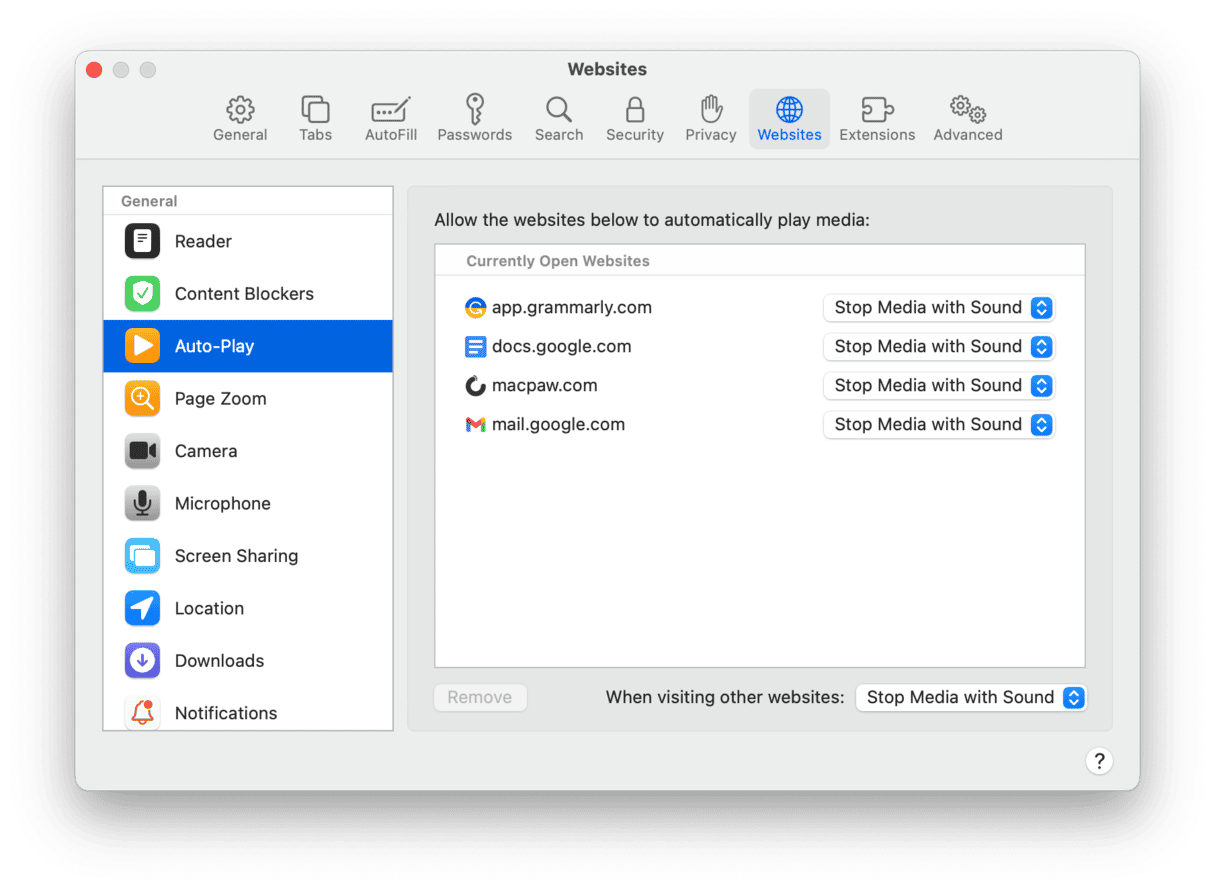Click the Reader sidebar icon
The width and height of the screenshot is (1215, 890).
142,241
